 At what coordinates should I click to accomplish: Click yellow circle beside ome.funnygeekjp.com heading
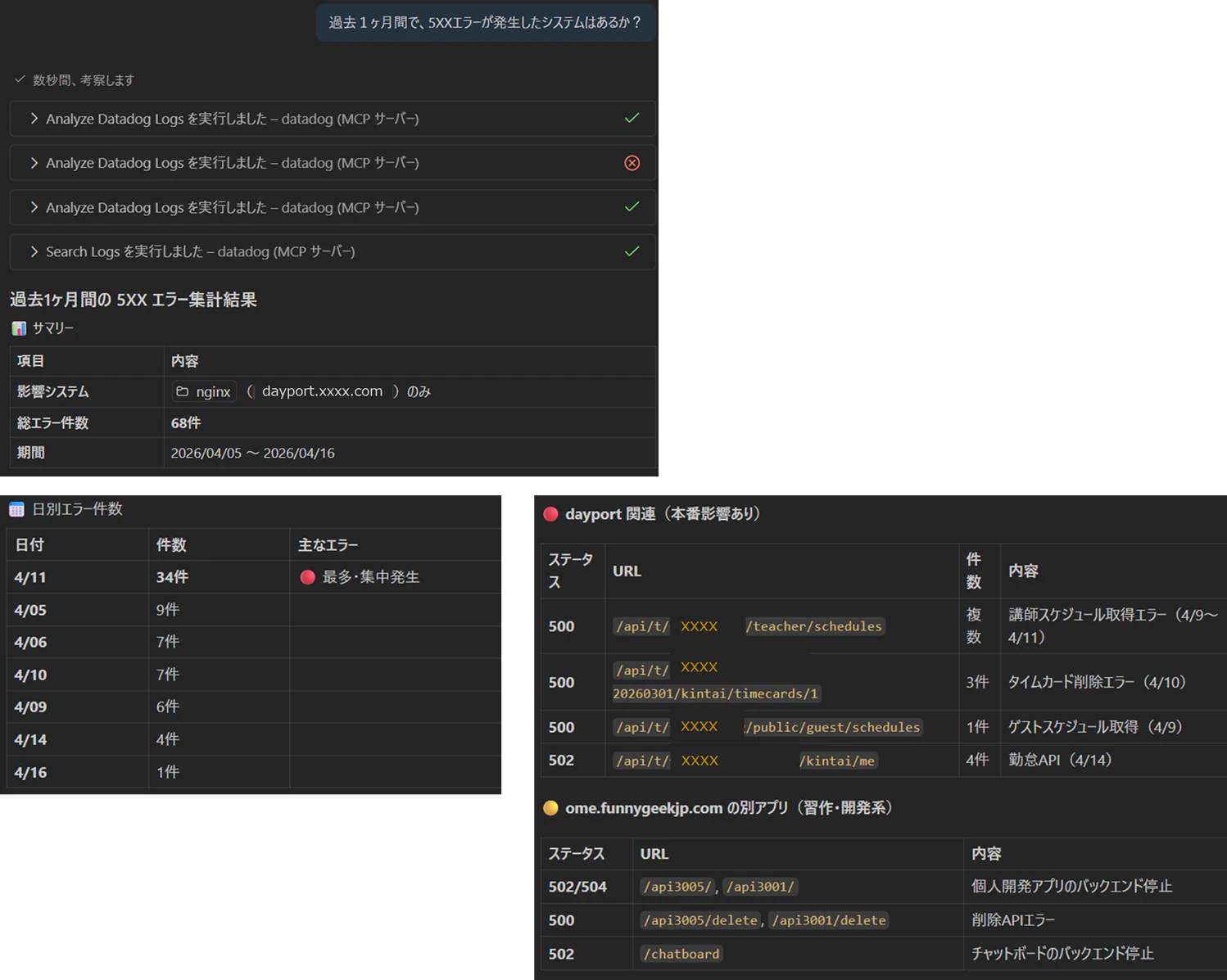point(550,808)
